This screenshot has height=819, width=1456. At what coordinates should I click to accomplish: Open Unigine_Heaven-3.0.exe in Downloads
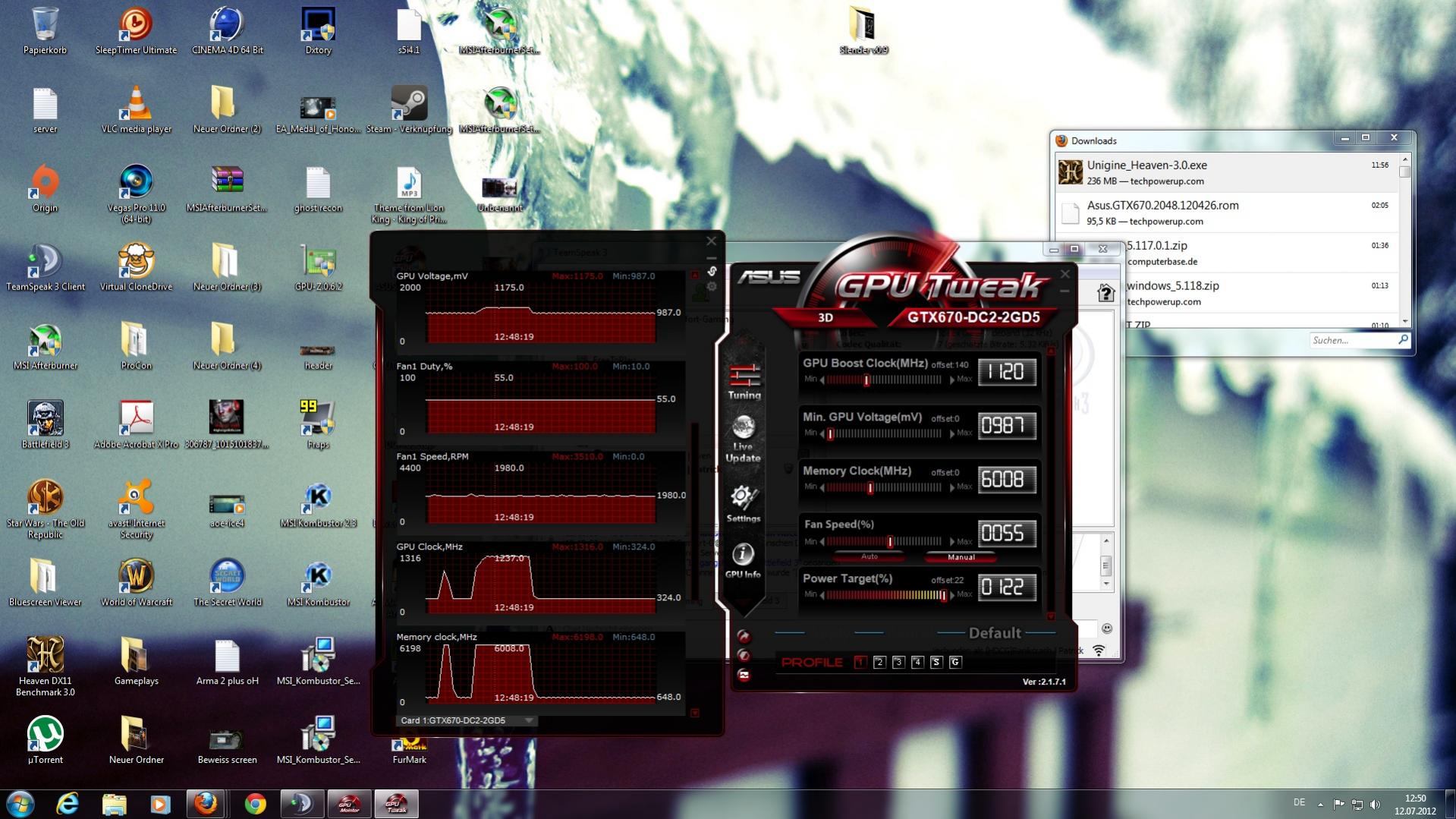(x=1227, y=172)
